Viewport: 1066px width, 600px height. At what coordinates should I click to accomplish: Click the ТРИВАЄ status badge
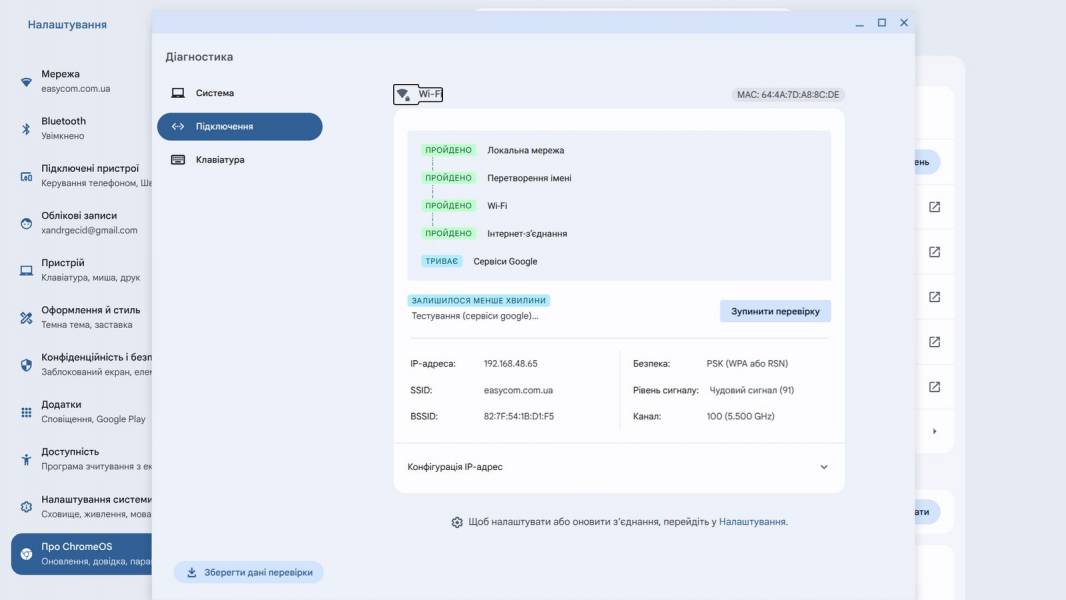[x=441, y=261]
